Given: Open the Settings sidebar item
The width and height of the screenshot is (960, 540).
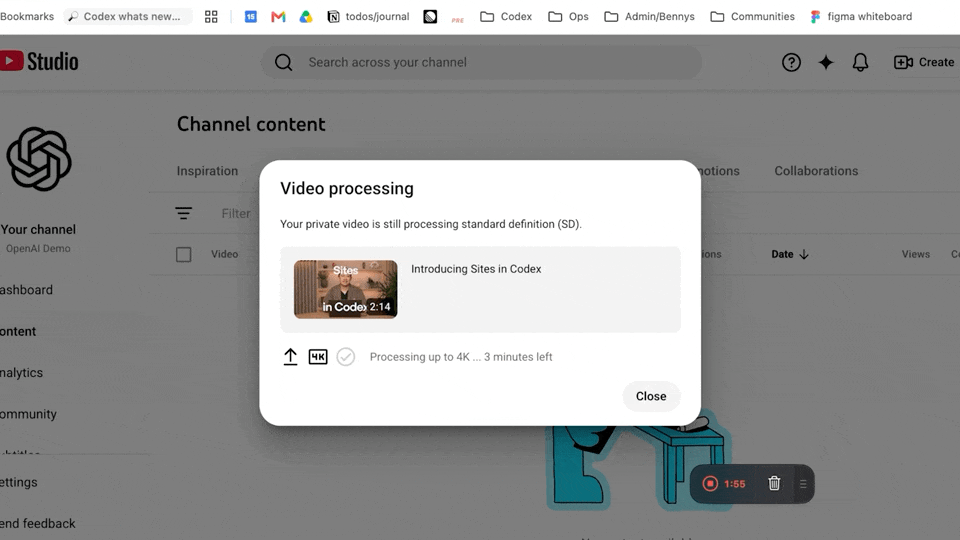Looking at the screenshot, I should 19,482.
